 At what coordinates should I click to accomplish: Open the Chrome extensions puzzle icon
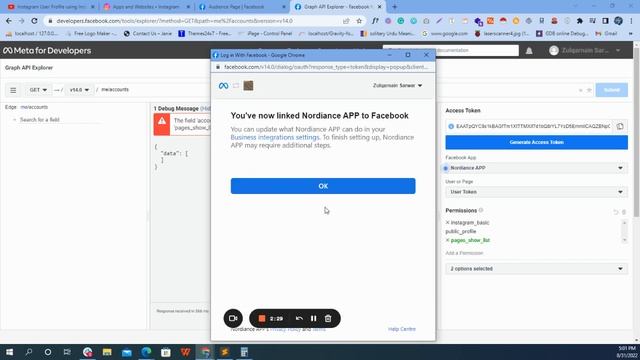tap(580, 21)
